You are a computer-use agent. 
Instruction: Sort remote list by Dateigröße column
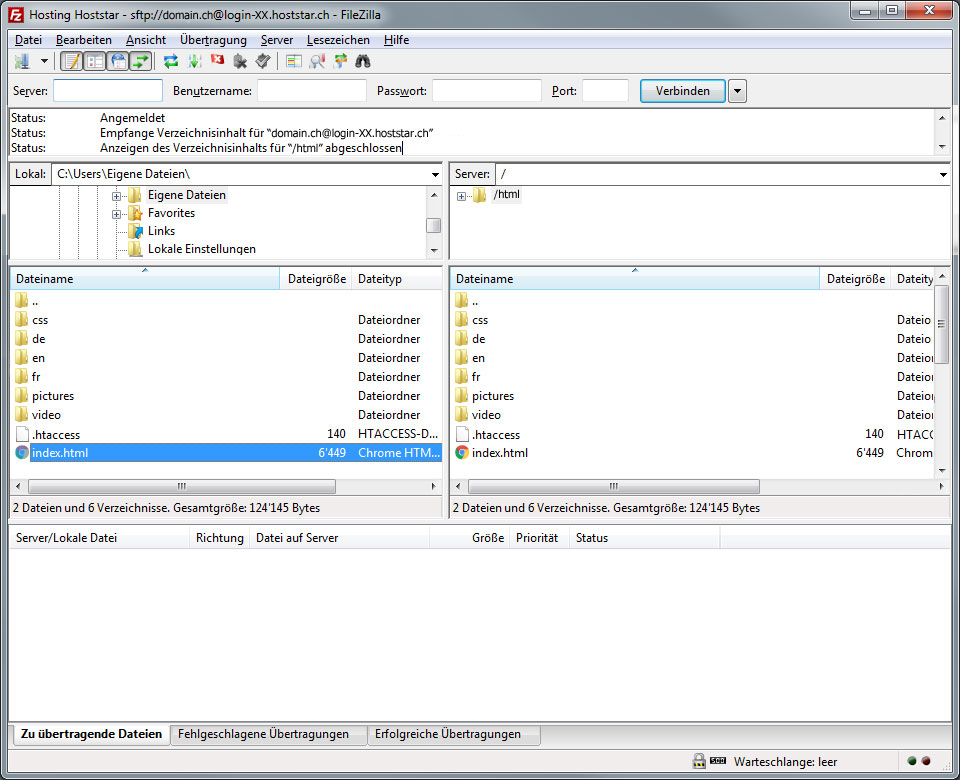click(855, 279)
